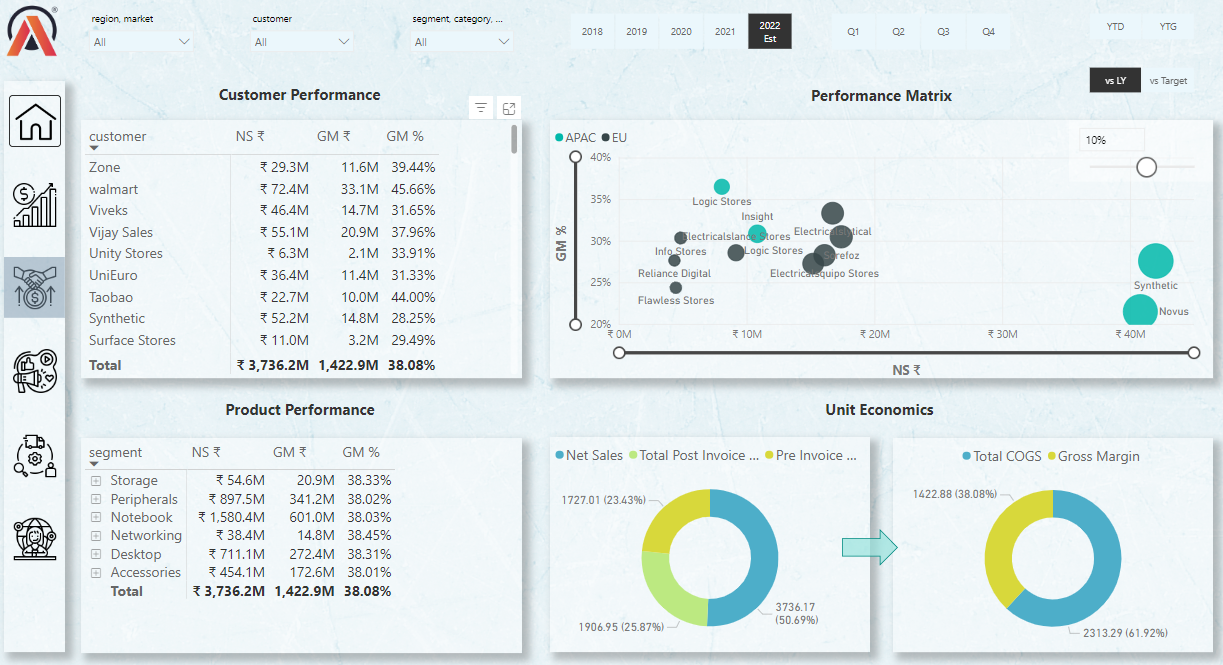Select the 2022 Est year tab
The height and width of the screenshot is (665, 1223).
pyautogui.click(x=768, y=31)
